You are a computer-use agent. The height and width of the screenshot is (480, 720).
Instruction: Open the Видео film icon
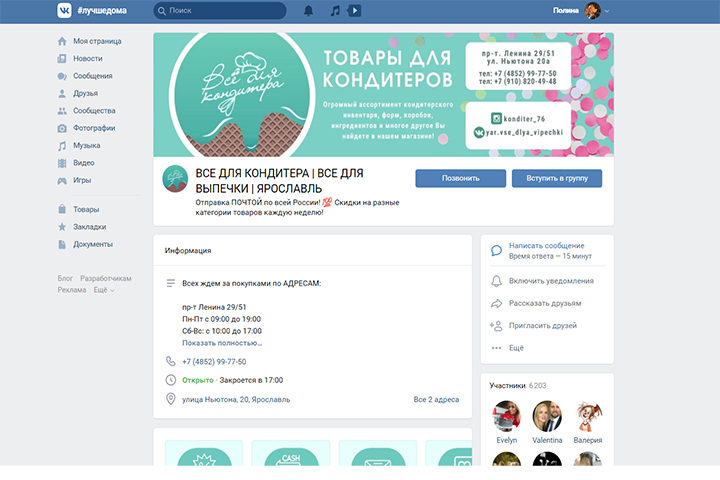click(62, 163)
